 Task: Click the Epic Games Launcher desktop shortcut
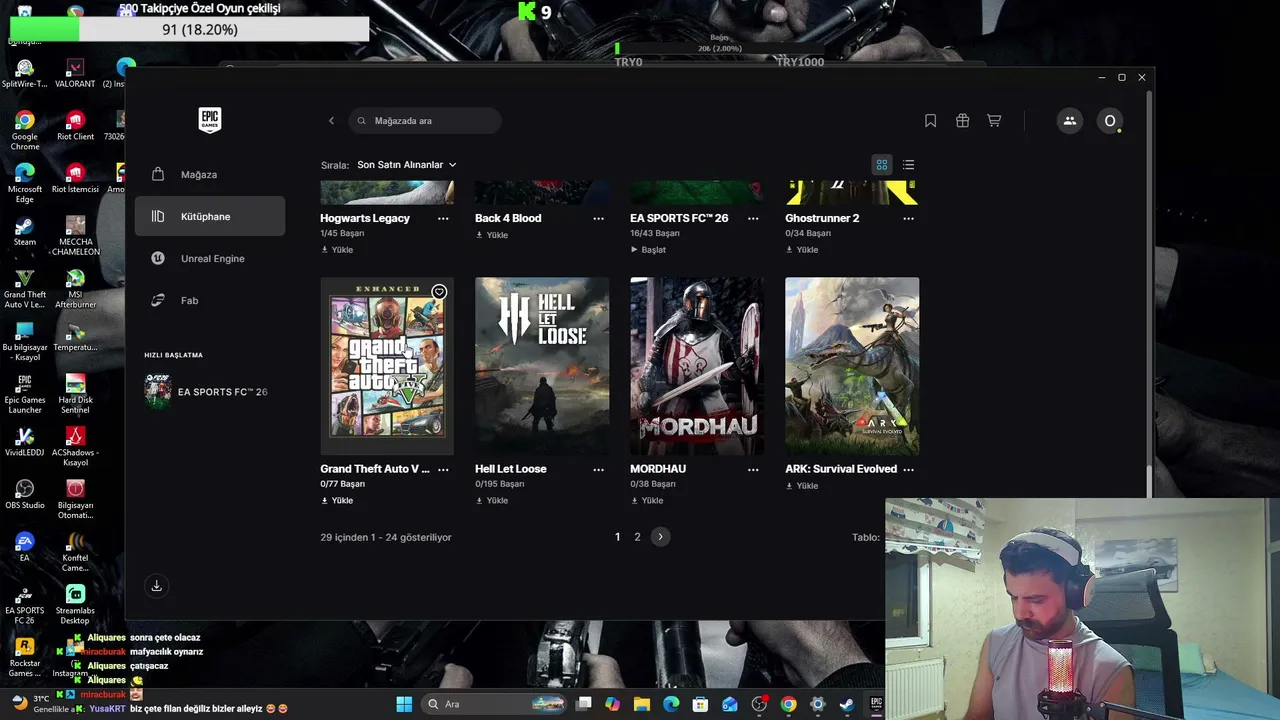tap(25, 394)
